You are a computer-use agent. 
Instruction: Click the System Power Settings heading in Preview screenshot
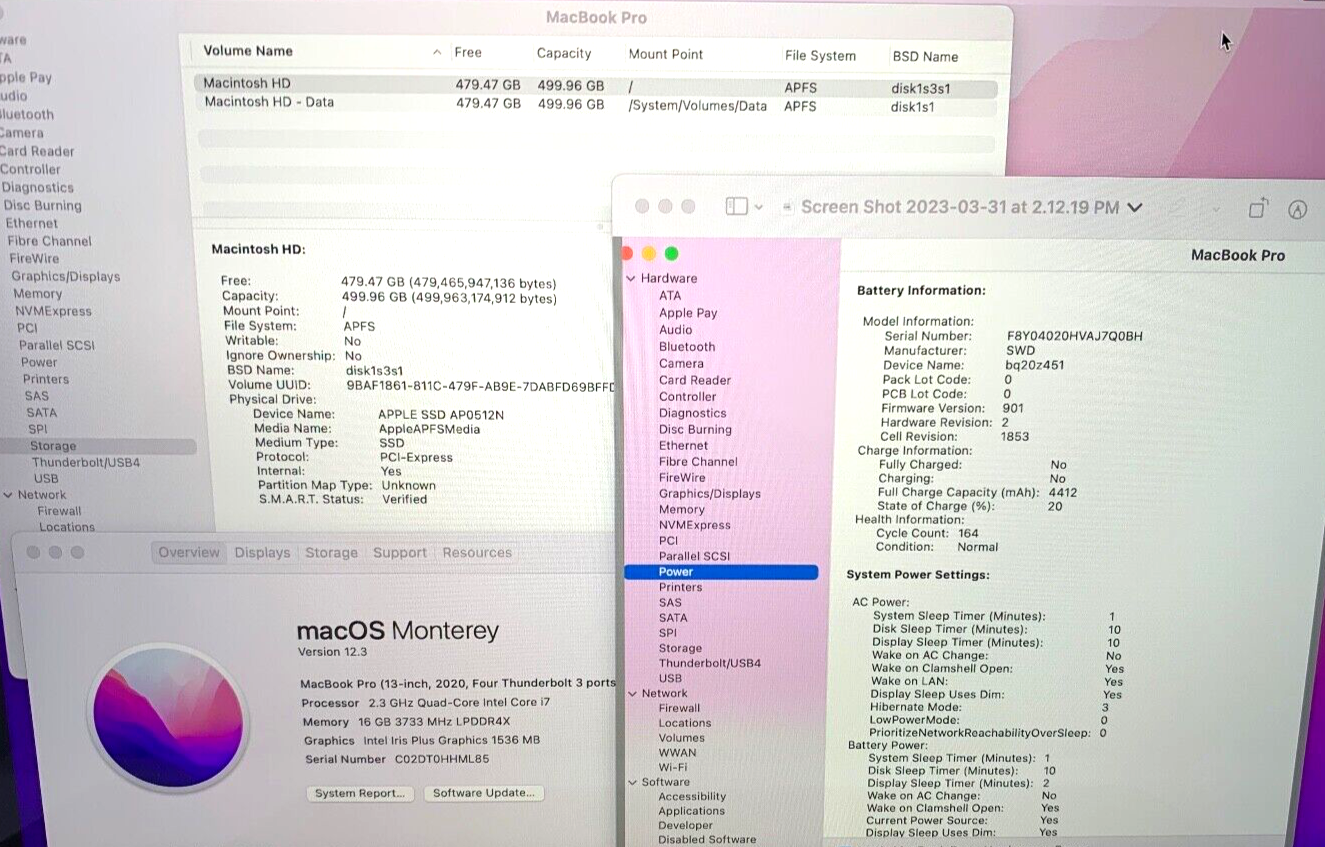tap(918, 575)
